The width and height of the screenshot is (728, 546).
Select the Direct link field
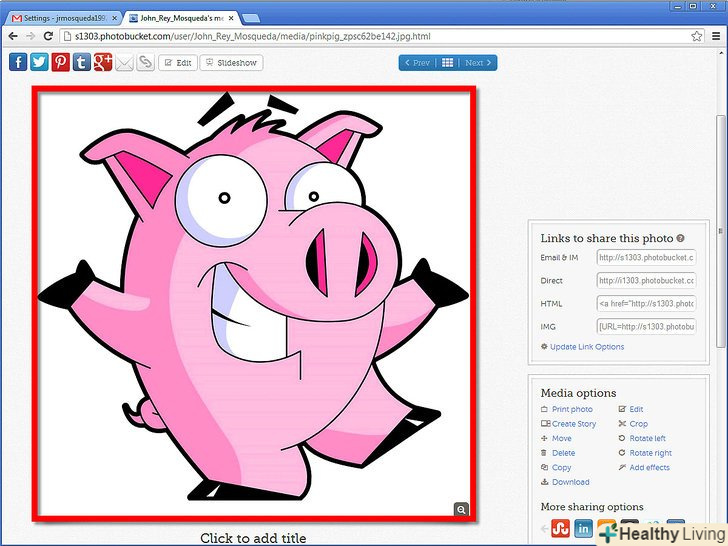click(x=645, y=281)
